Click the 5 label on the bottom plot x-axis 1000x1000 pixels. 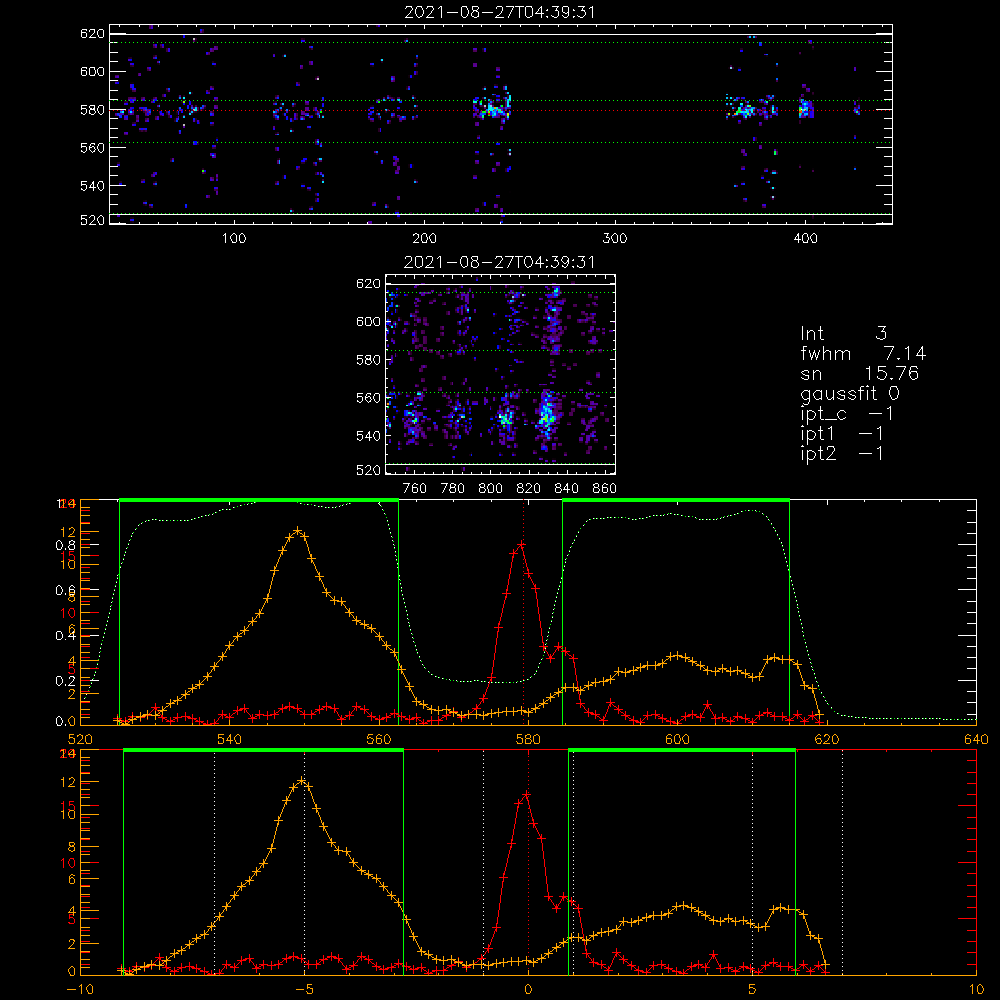753,989
